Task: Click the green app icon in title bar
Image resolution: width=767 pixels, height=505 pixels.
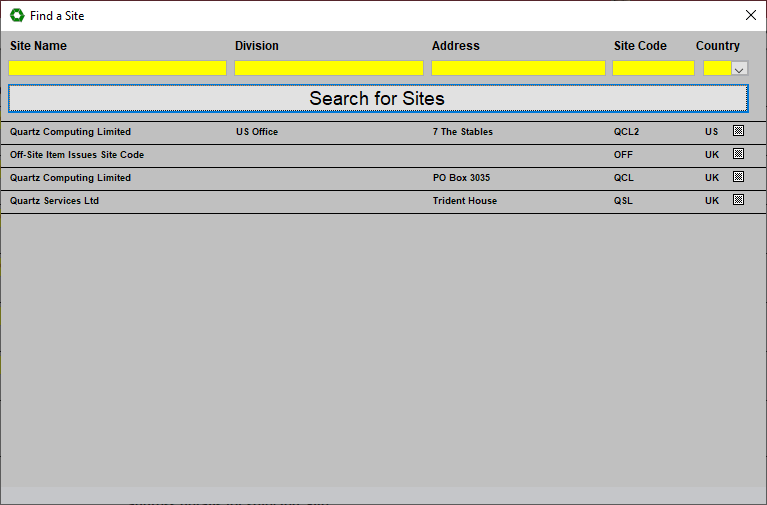Action: pos(17,16)
